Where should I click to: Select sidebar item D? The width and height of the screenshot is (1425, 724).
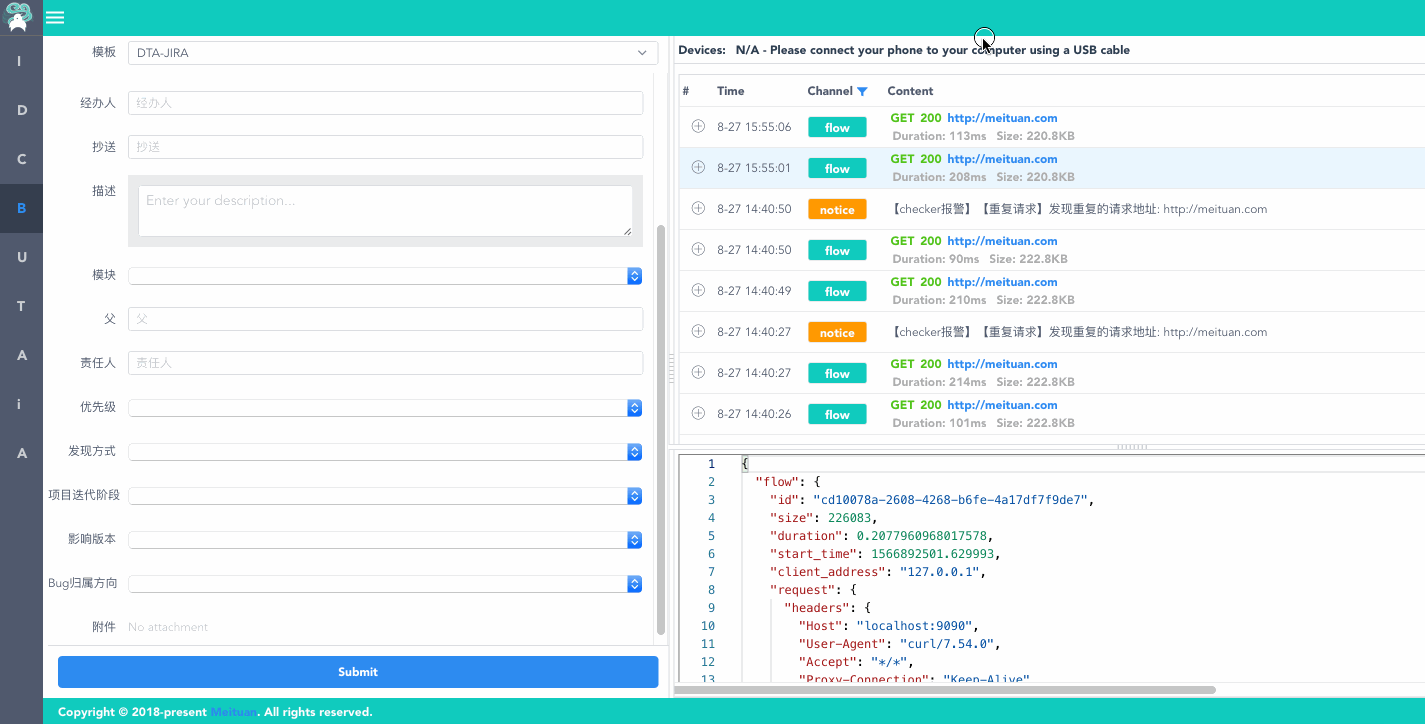coord(21,110)
